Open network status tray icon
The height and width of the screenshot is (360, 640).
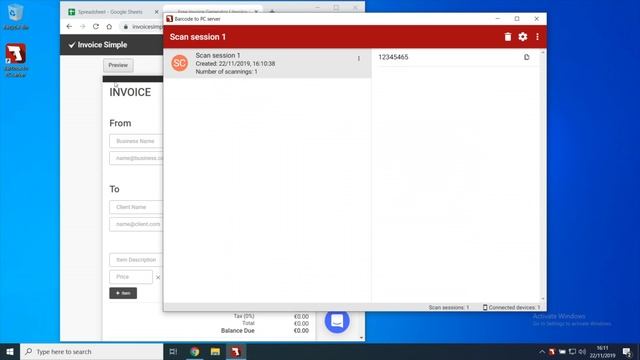point(572,352)
